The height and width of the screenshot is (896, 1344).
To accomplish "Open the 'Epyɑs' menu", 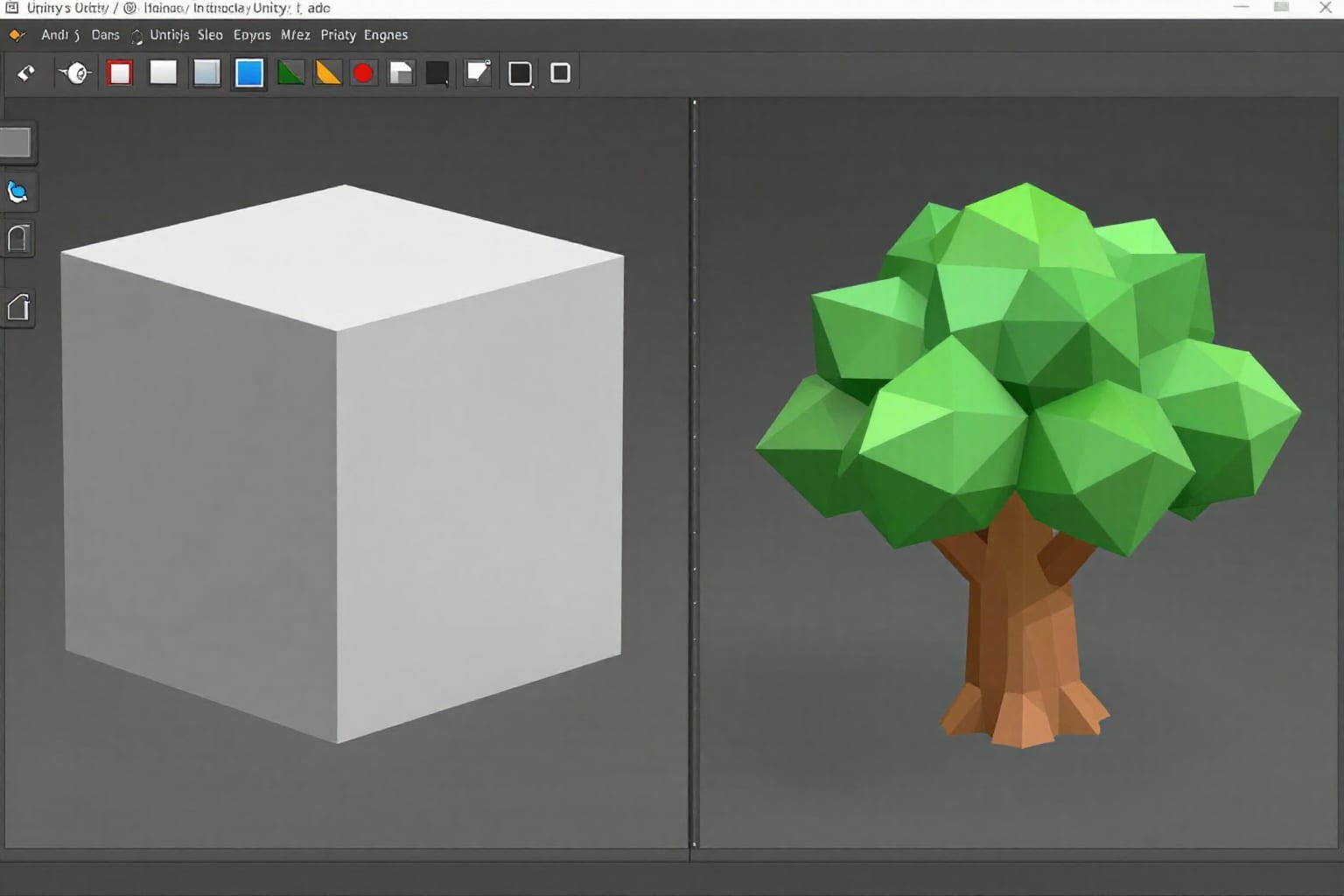I will [x=252, y=35].
